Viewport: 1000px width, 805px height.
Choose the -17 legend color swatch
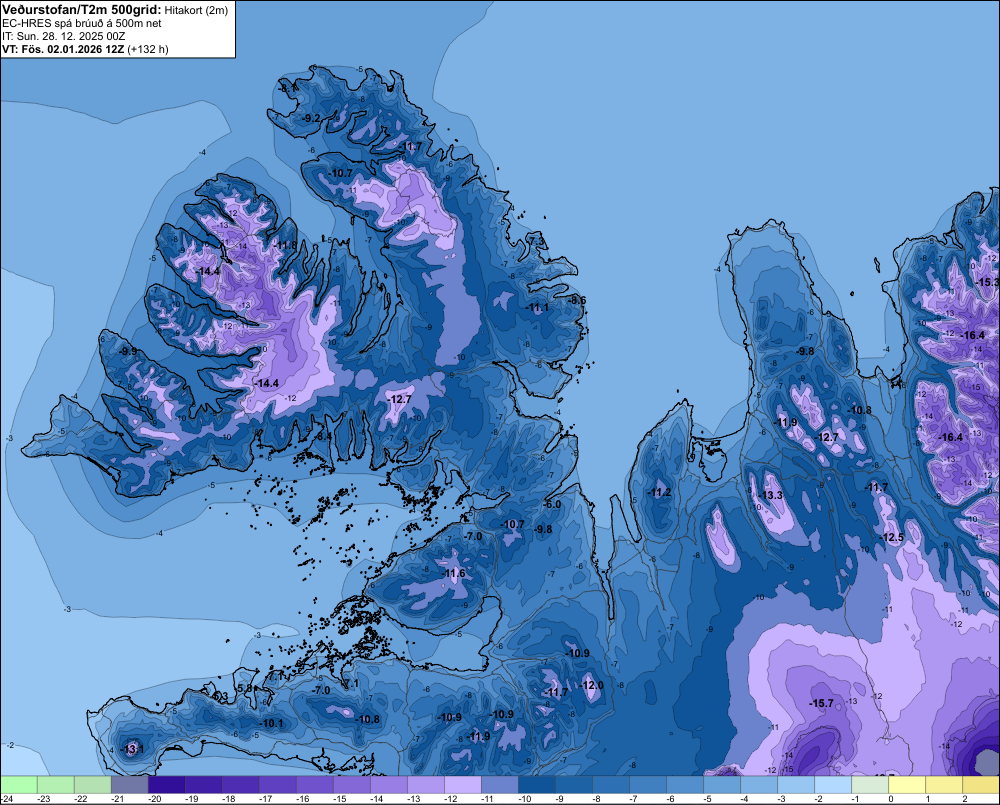[277, 784]
